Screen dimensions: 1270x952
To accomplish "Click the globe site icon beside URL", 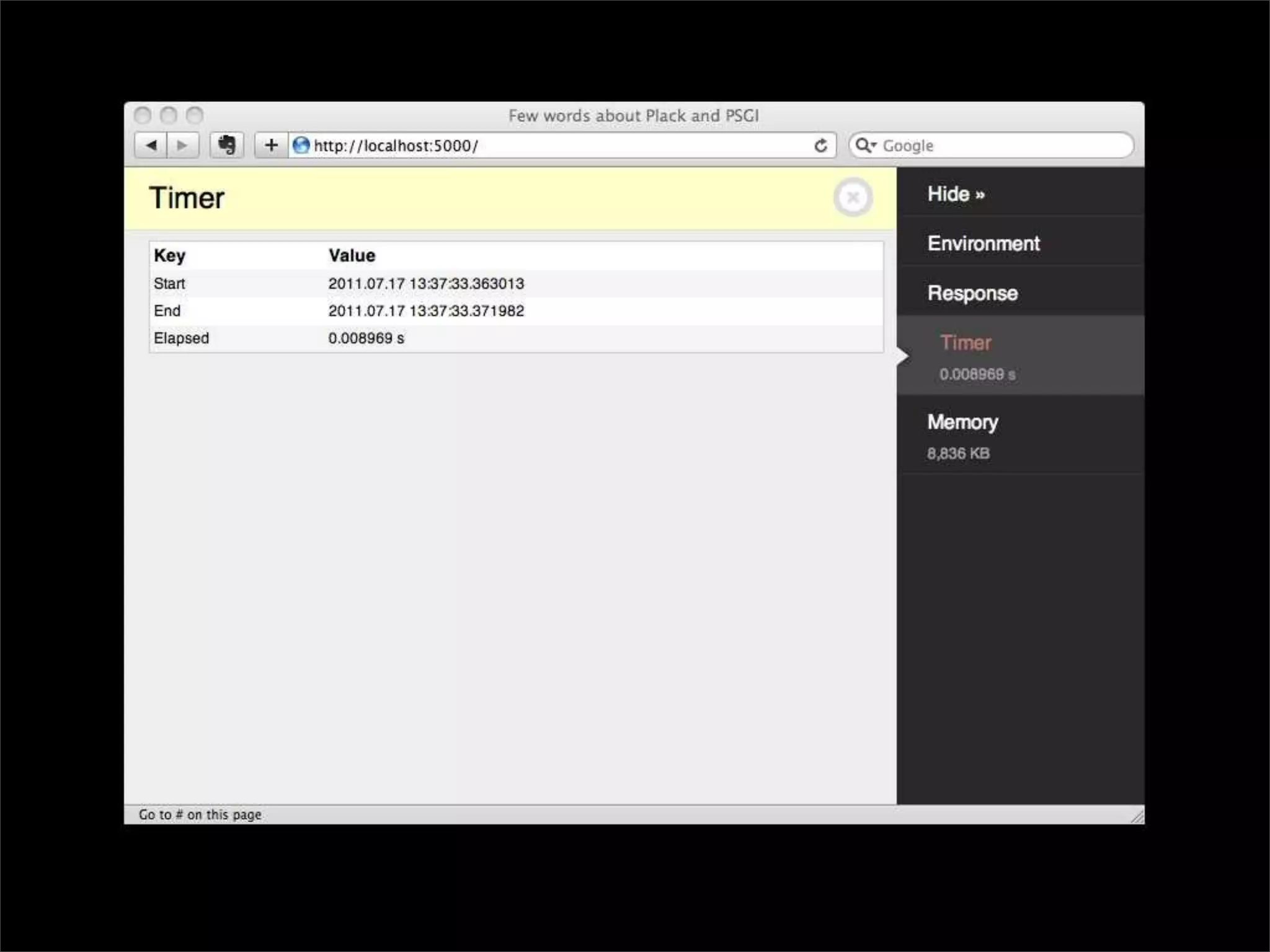I will (x=301, y=146).
